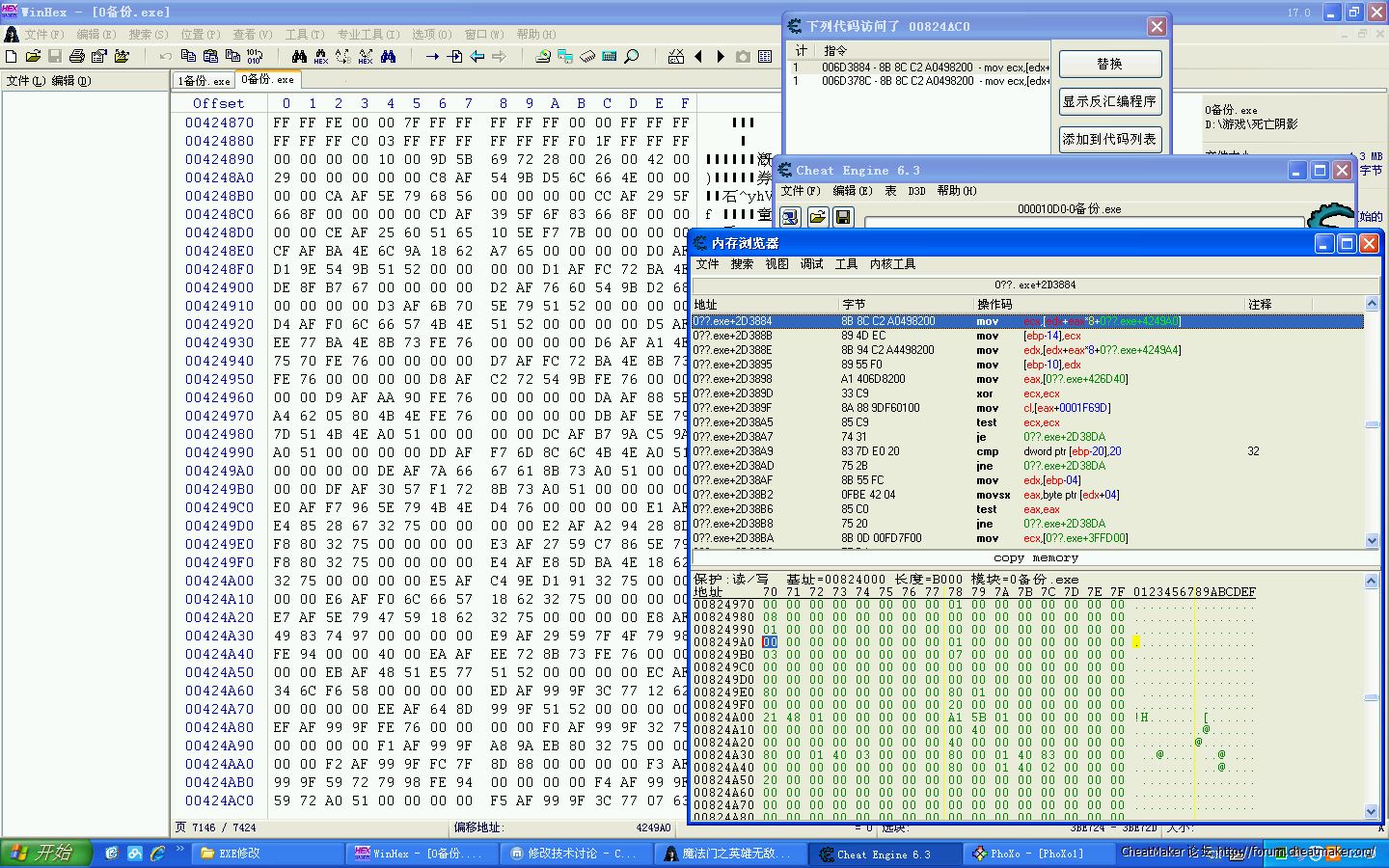The width and height of the screenshot is (1389, 868).
Task: Switch to the 1备份.exe tab
Action: [x=204, y=81]
